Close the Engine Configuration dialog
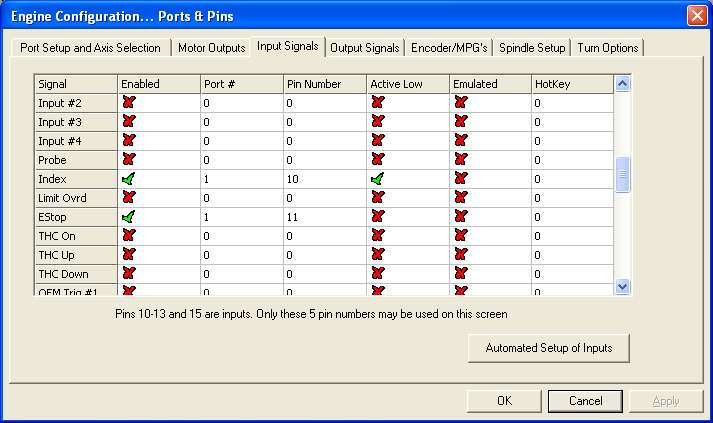The height and width of the screenshot is (423, 713). (x=697, y=16)
